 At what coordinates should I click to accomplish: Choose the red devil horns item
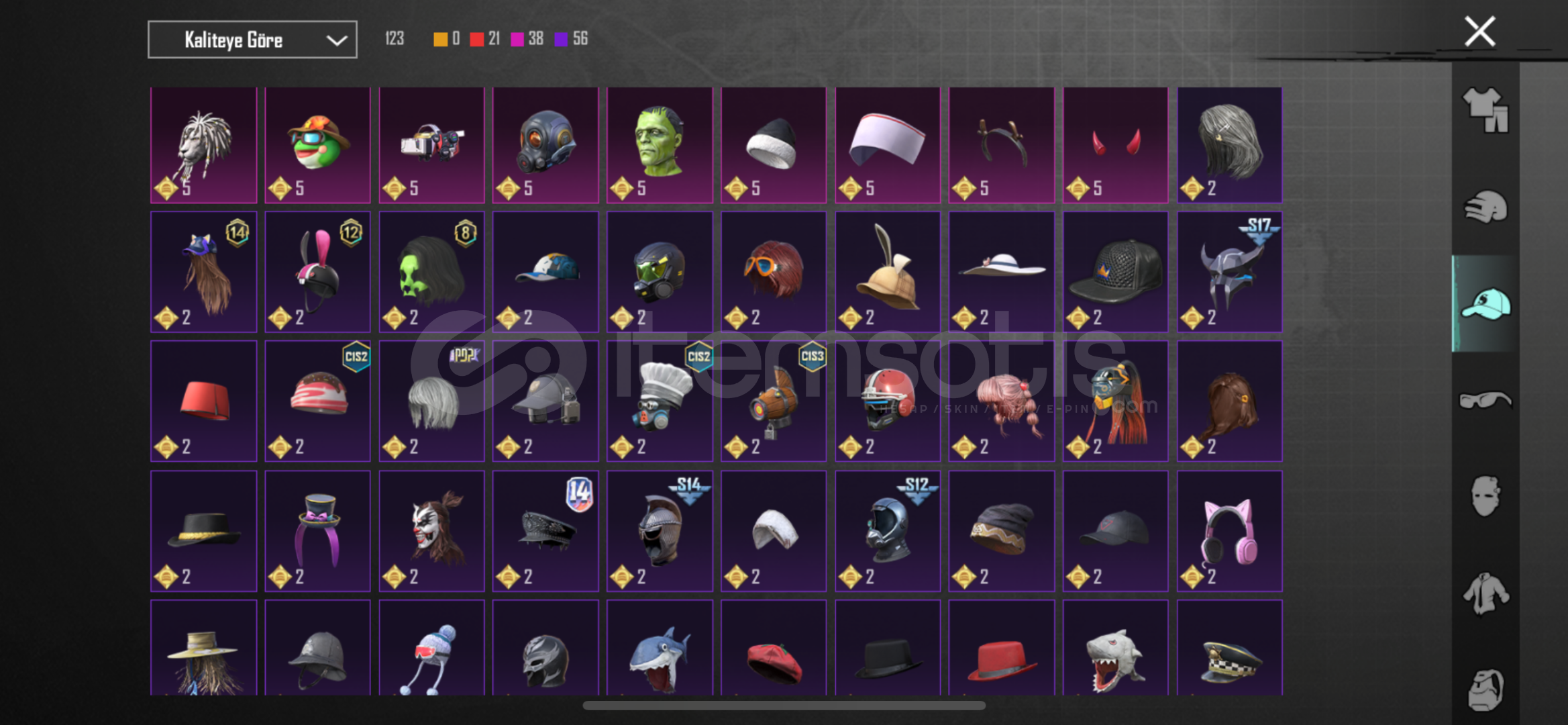tap(1115, 145)
